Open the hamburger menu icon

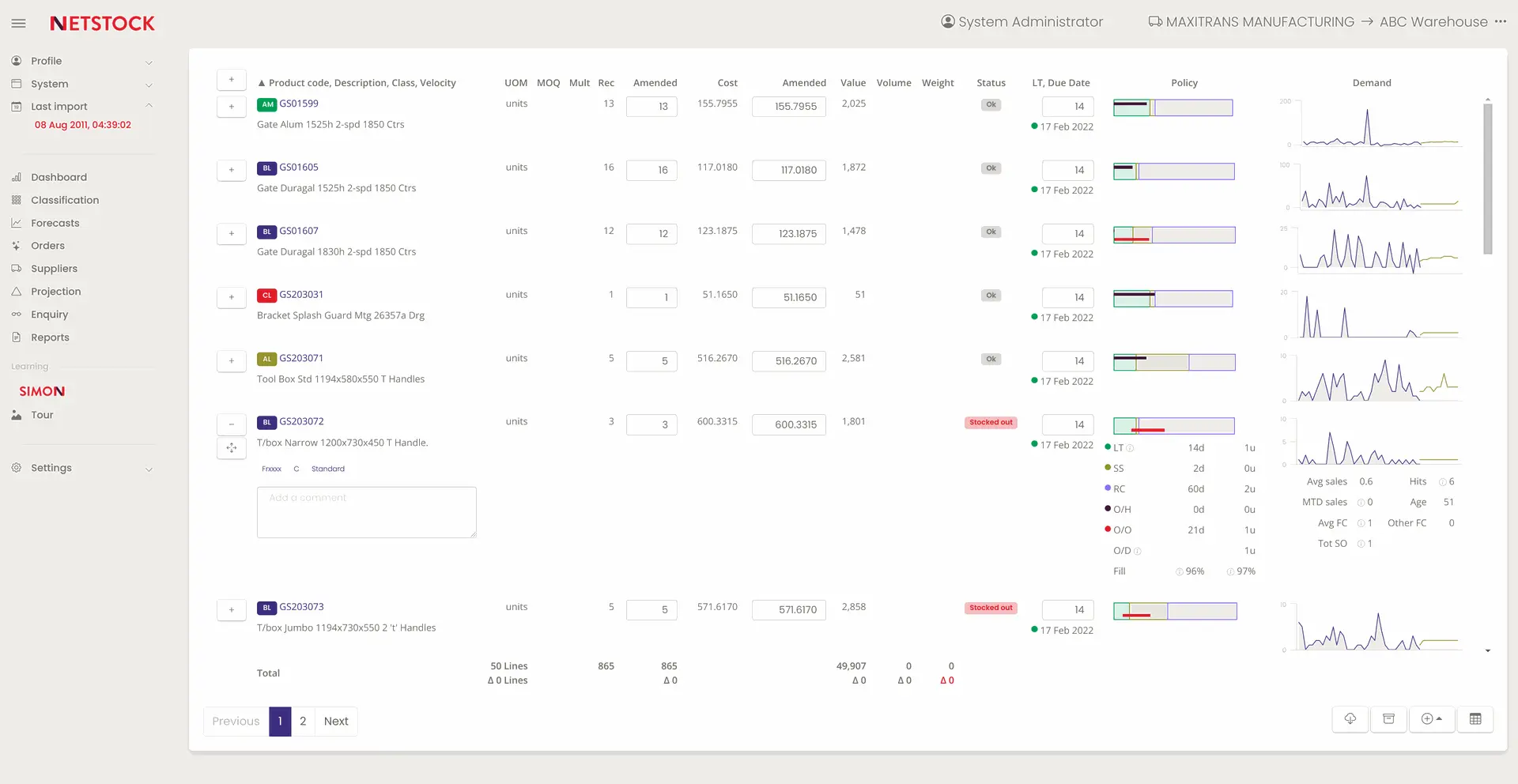click(x=19, y=24)
